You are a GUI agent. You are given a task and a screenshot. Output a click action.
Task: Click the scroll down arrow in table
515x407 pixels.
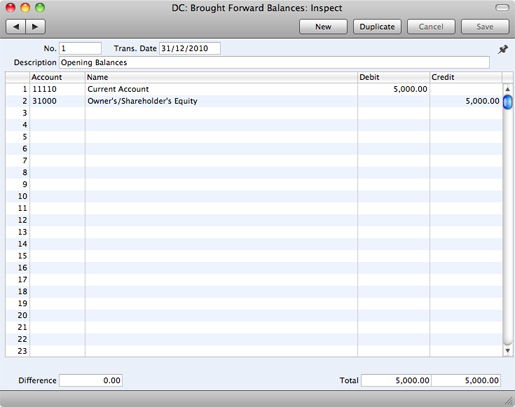click(507, 350)
